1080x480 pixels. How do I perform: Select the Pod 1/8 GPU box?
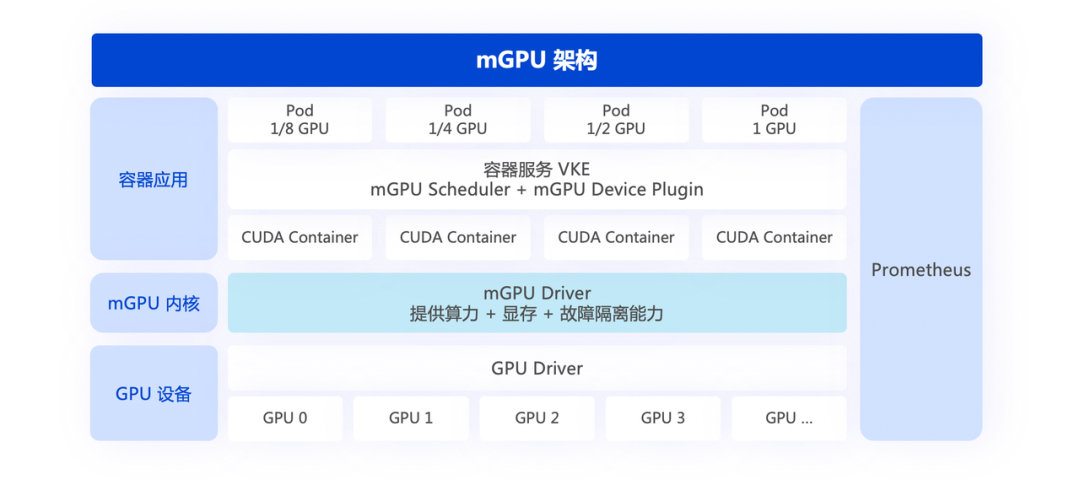point(300,120)
